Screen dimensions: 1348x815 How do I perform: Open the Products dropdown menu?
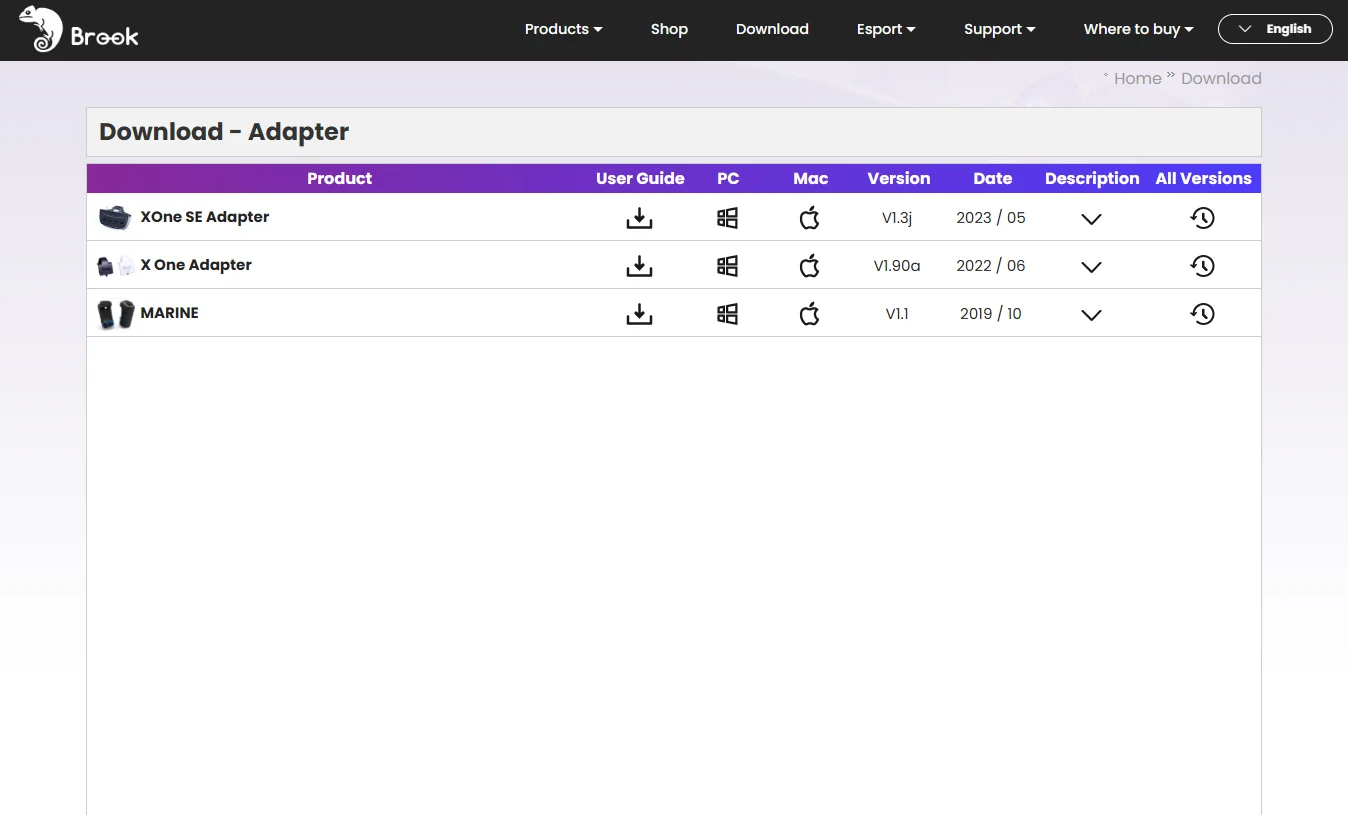[x=563, y=29]
